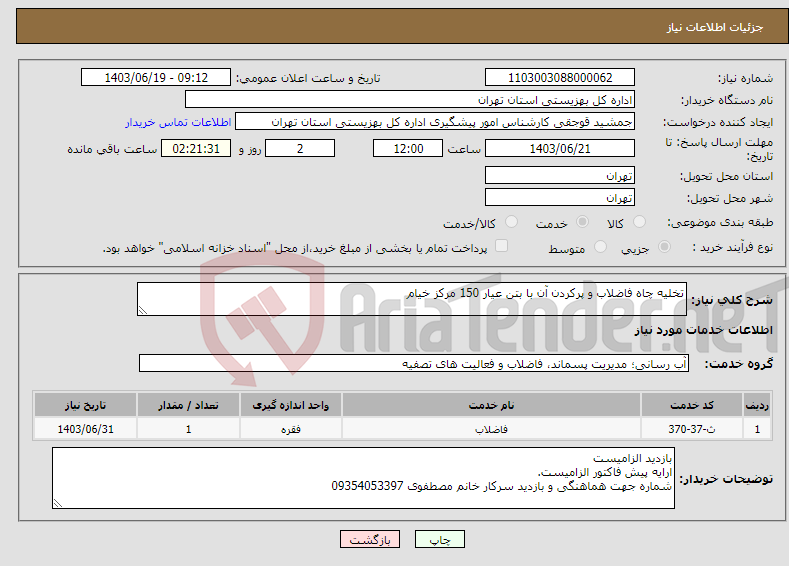Click the تاریخ نیاز column header
789x566 pixels.
86,405
